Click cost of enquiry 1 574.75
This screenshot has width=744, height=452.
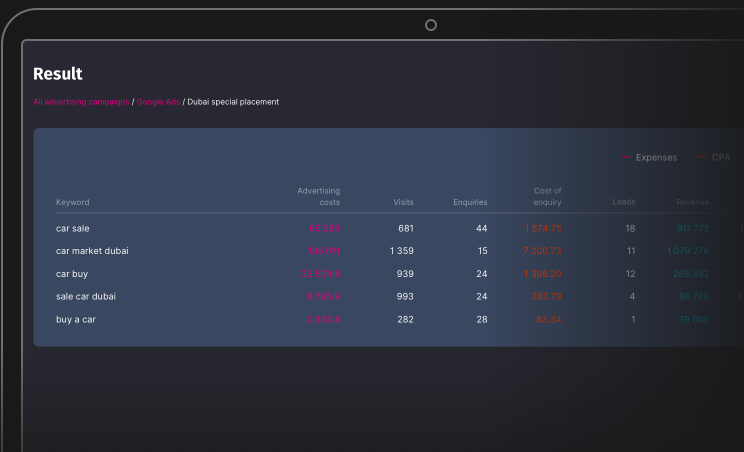tap(543, 229)
